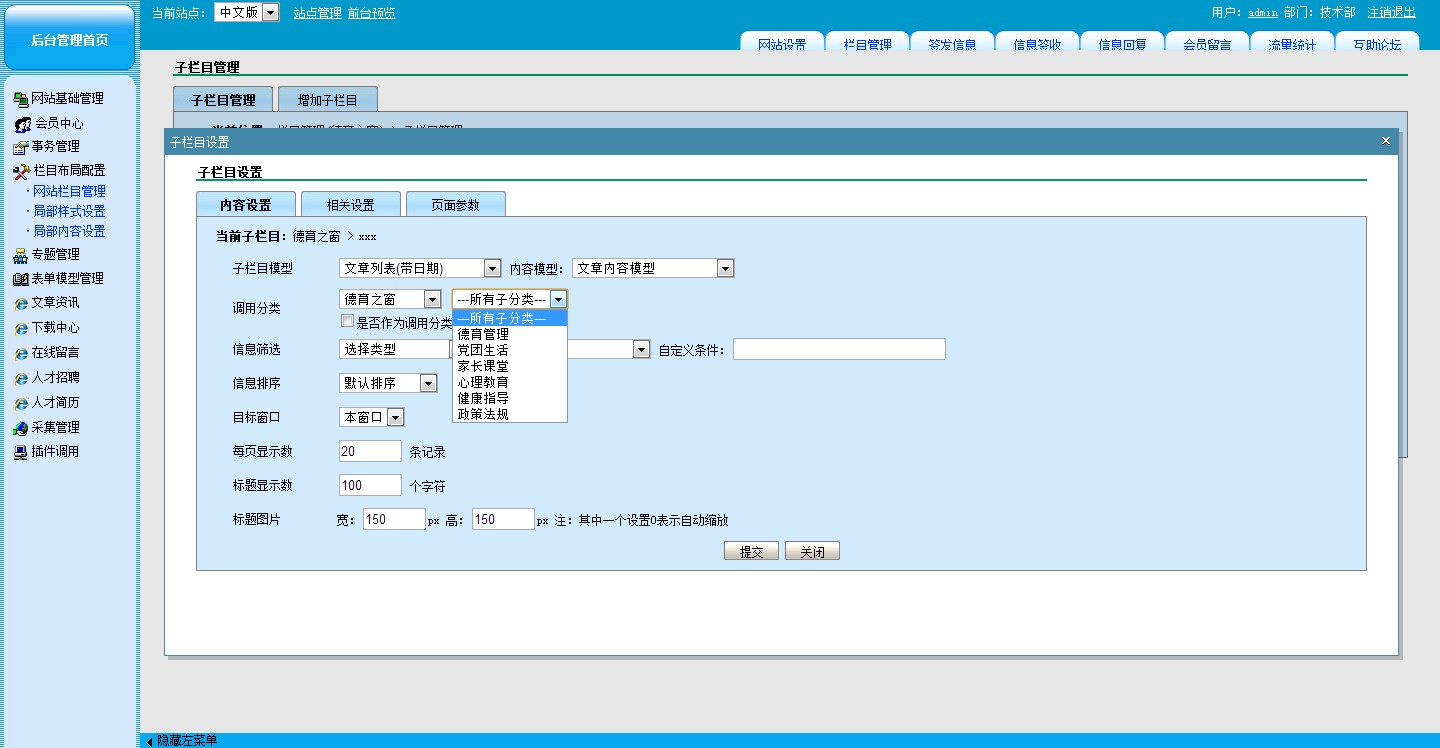Click the 表单模型管理 book icon
The width and height of the screenshot is (1440, 748).
pos(20,279)
